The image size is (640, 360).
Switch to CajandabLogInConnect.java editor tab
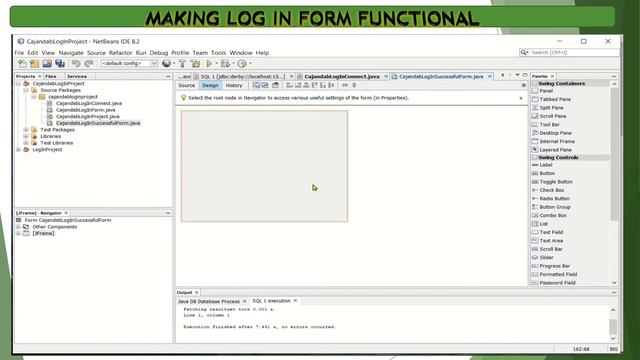point(341,76)
